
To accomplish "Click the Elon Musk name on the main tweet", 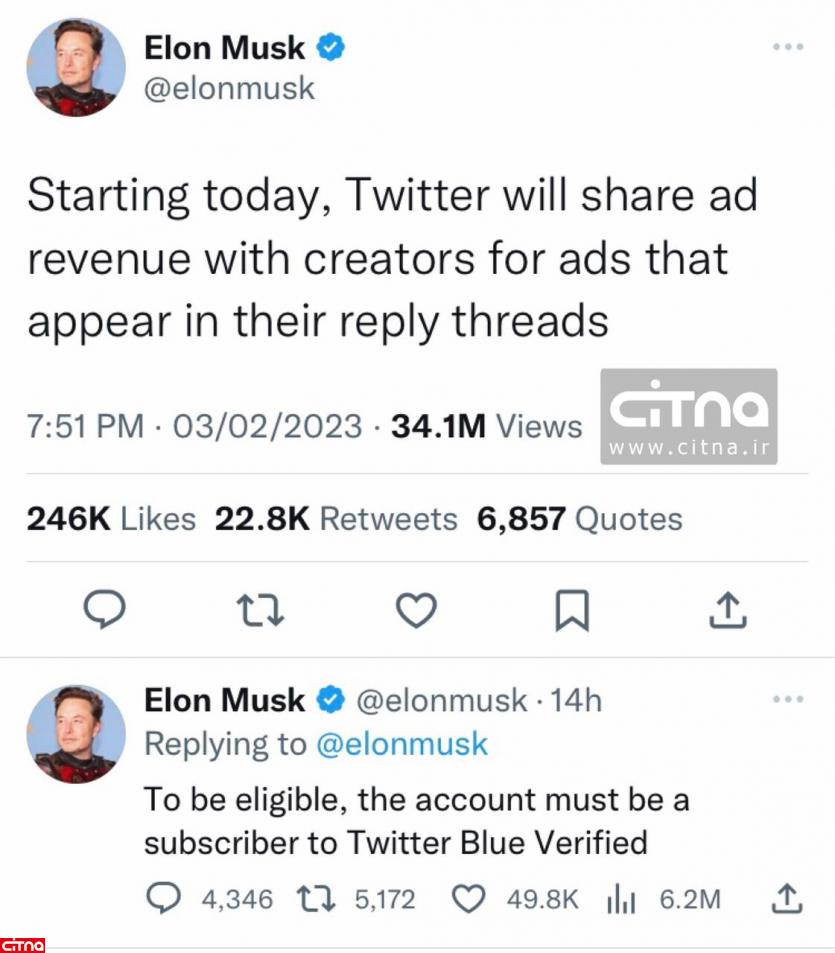I will click(225, 47).
